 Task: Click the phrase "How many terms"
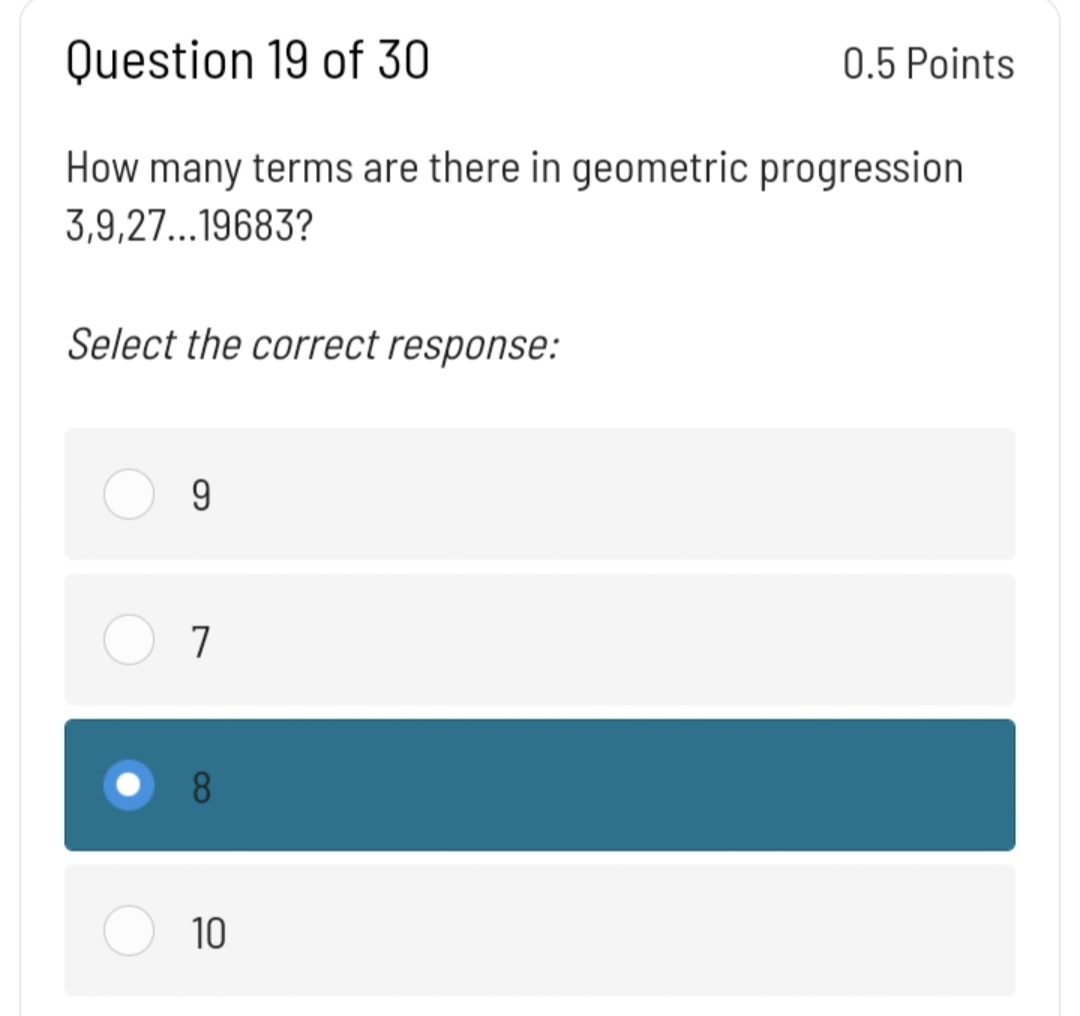point(206,170)
